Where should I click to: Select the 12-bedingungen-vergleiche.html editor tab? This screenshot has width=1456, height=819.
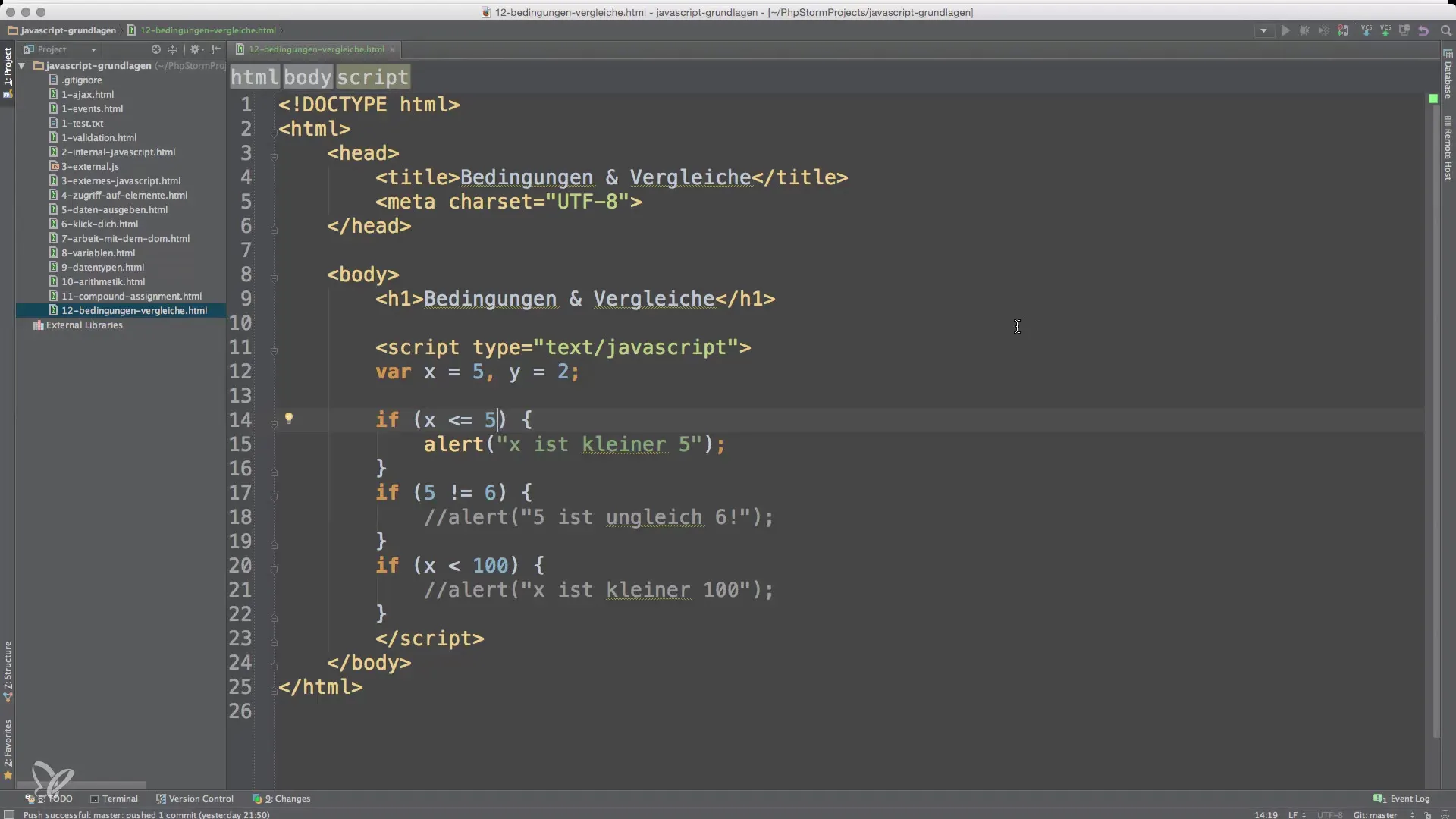click(x=316, y=49)
